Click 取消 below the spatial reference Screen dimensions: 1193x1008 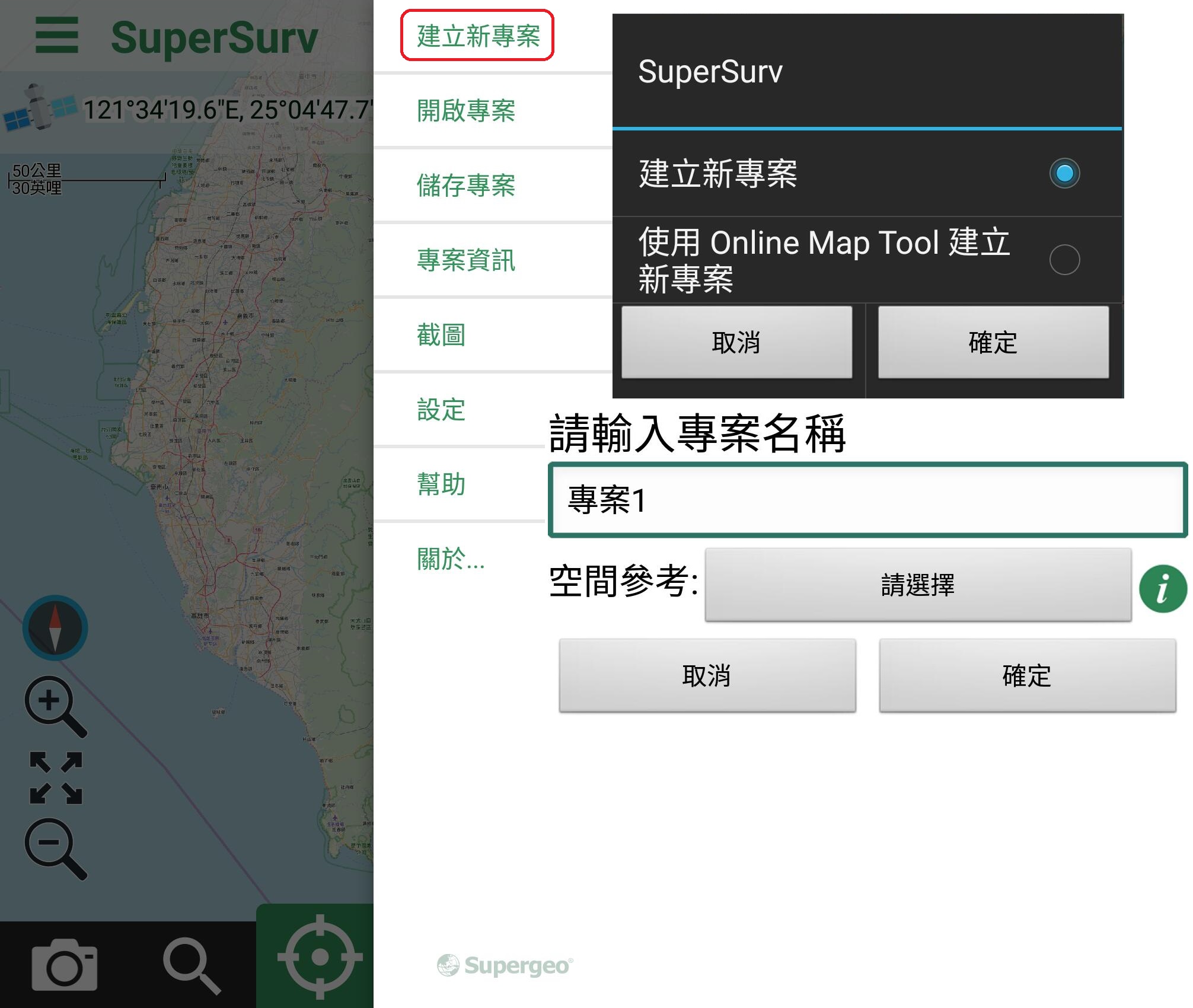click(x=707, y=675)
